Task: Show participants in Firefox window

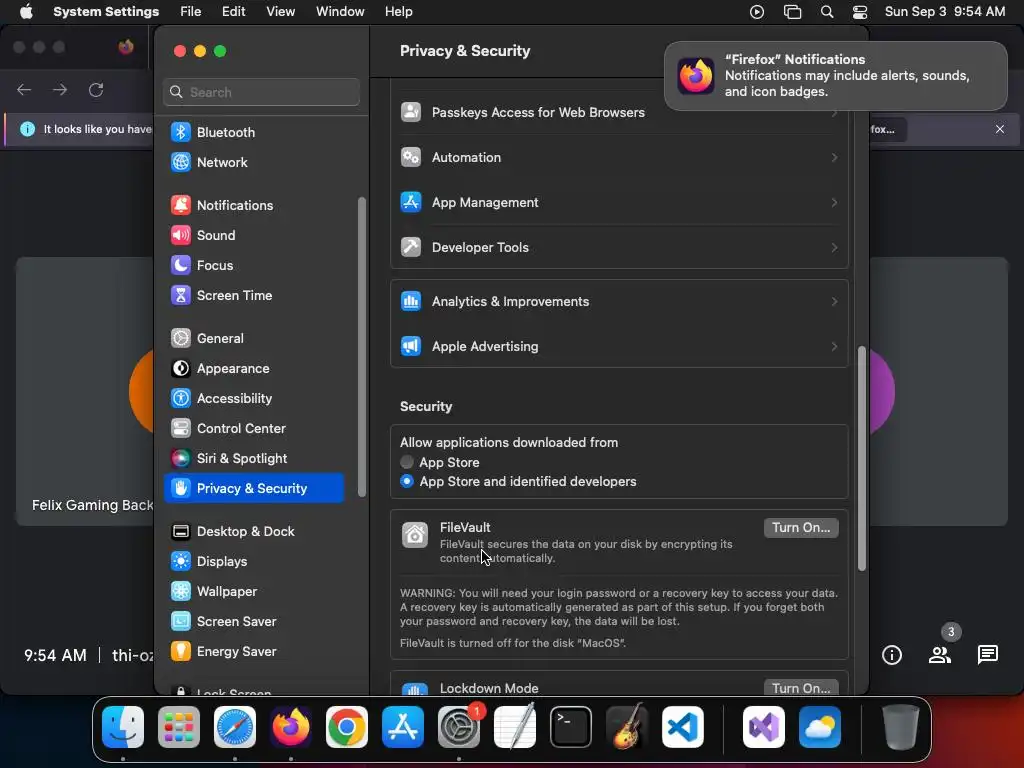Action: point(939,654)
